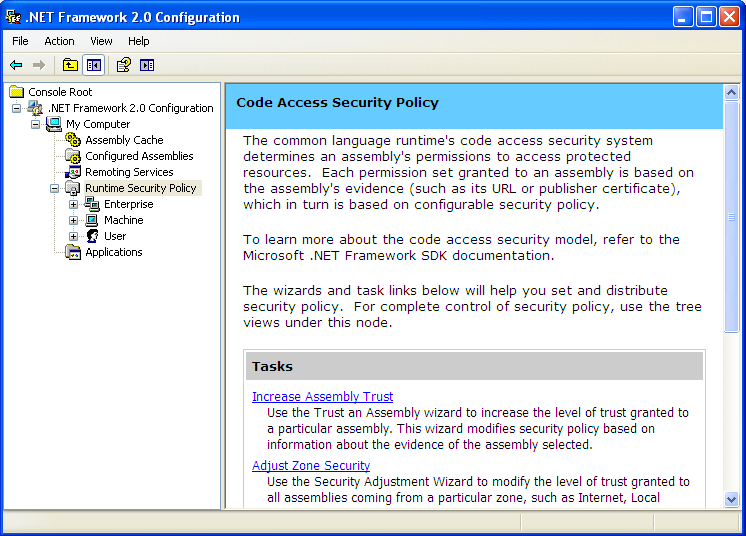Open the Increase Assembly Trust link

coord(323,396)
